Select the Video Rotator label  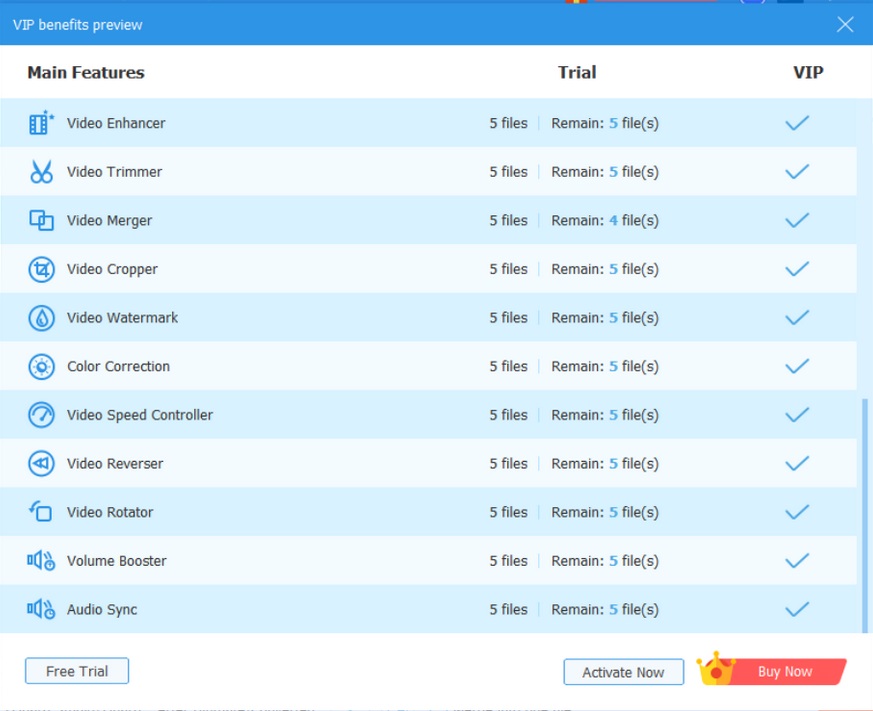click(110, 512)
